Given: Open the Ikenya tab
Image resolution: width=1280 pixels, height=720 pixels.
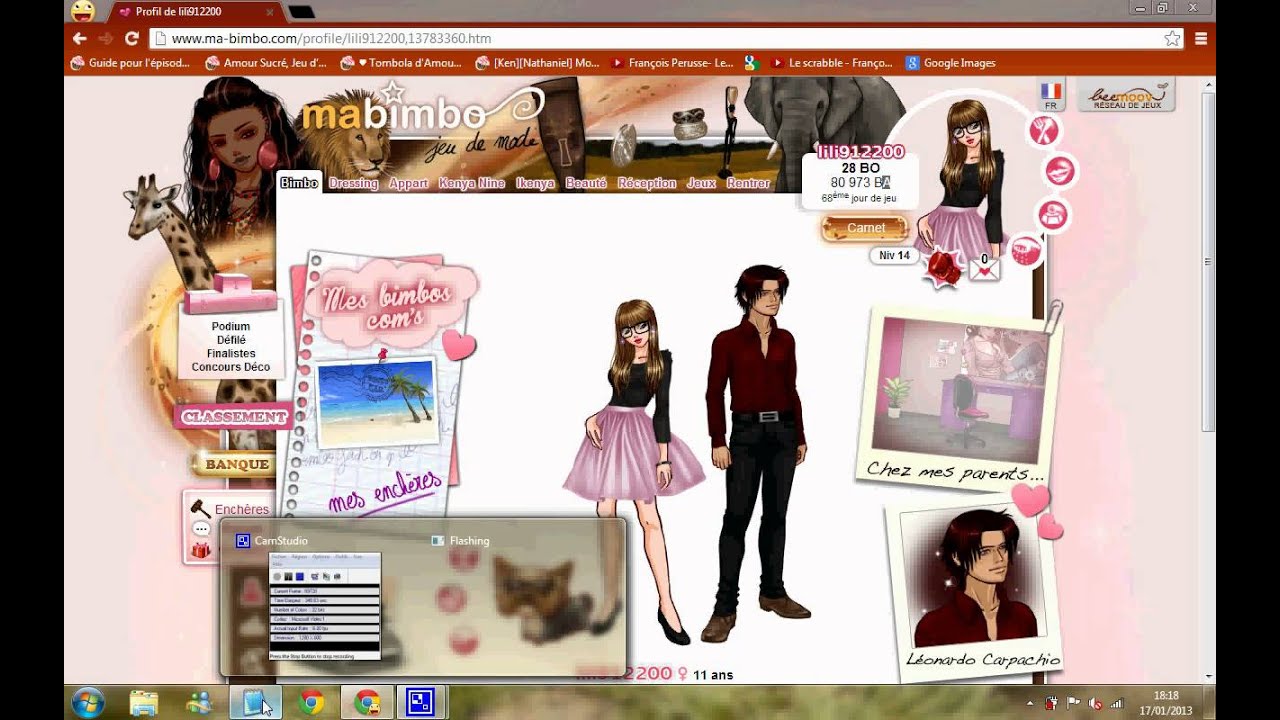Looking at the screenshot, I should coord(535,183).
